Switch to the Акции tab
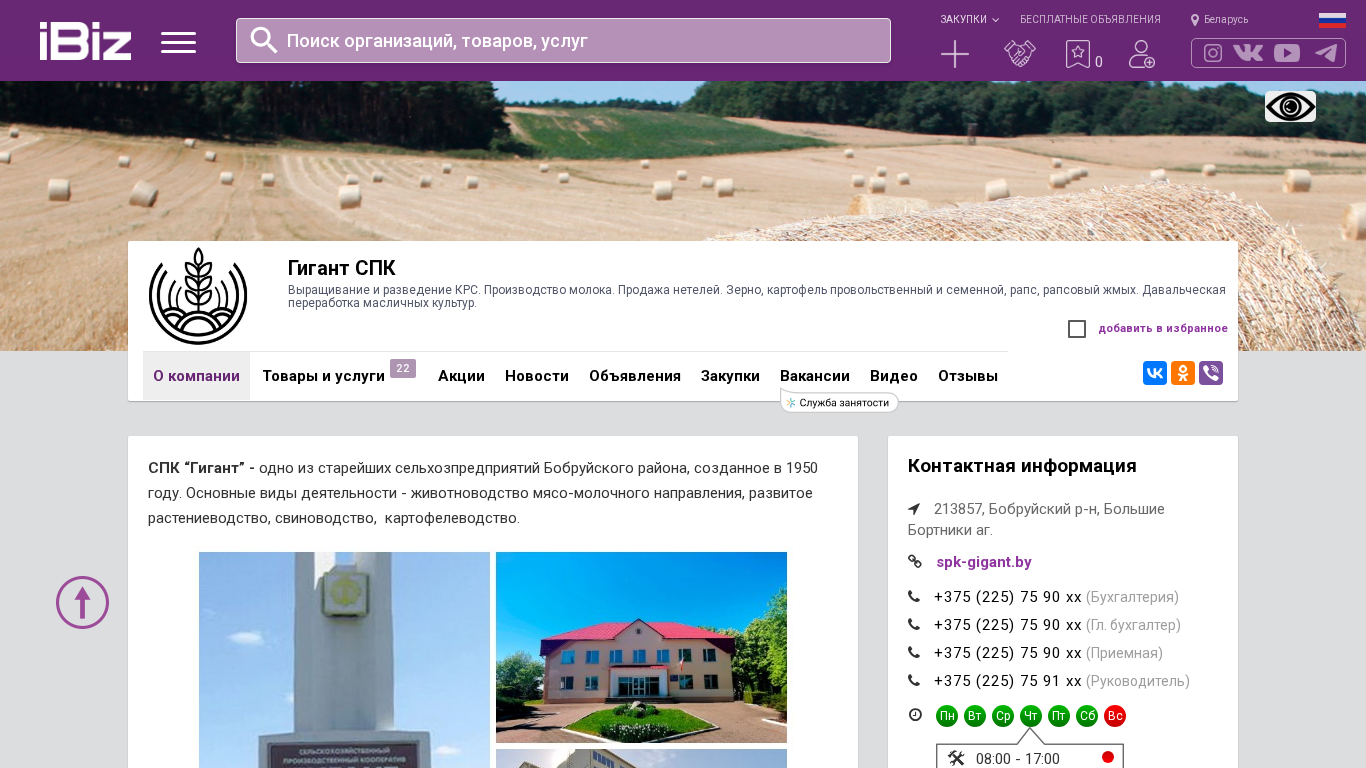This screenshot has height=768, width=1366. [x=461, y=376]
